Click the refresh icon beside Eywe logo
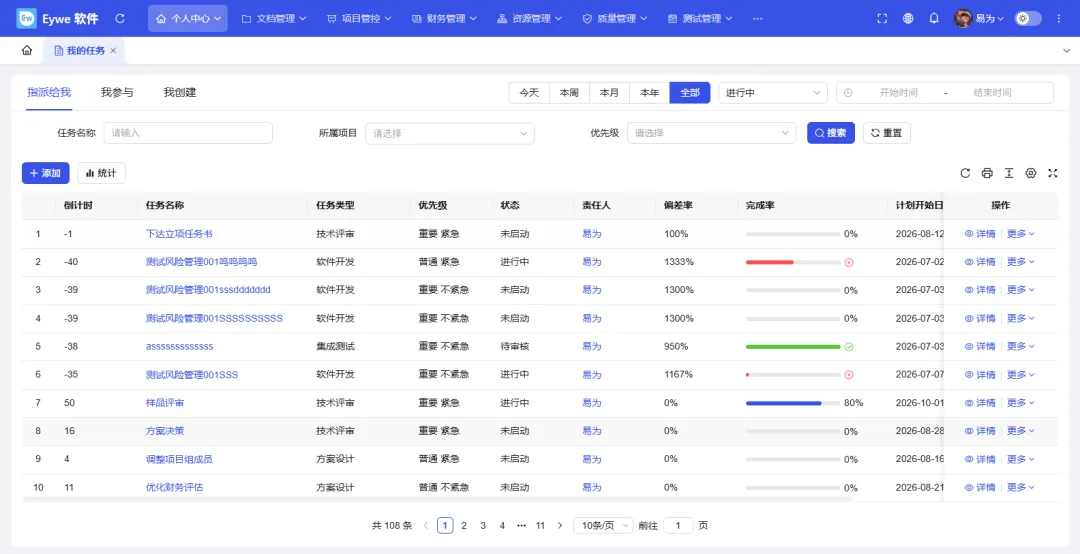Viewport: 1080px width, 554px height. tap(120, 19)
